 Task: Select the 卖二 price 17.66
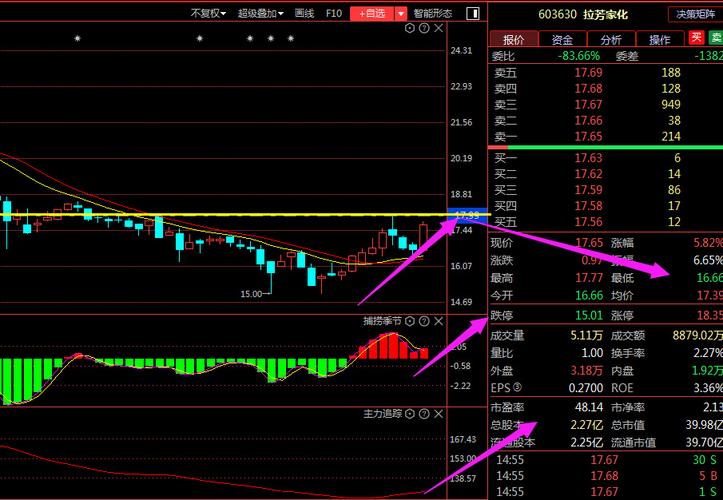click(x=588, y=121)
